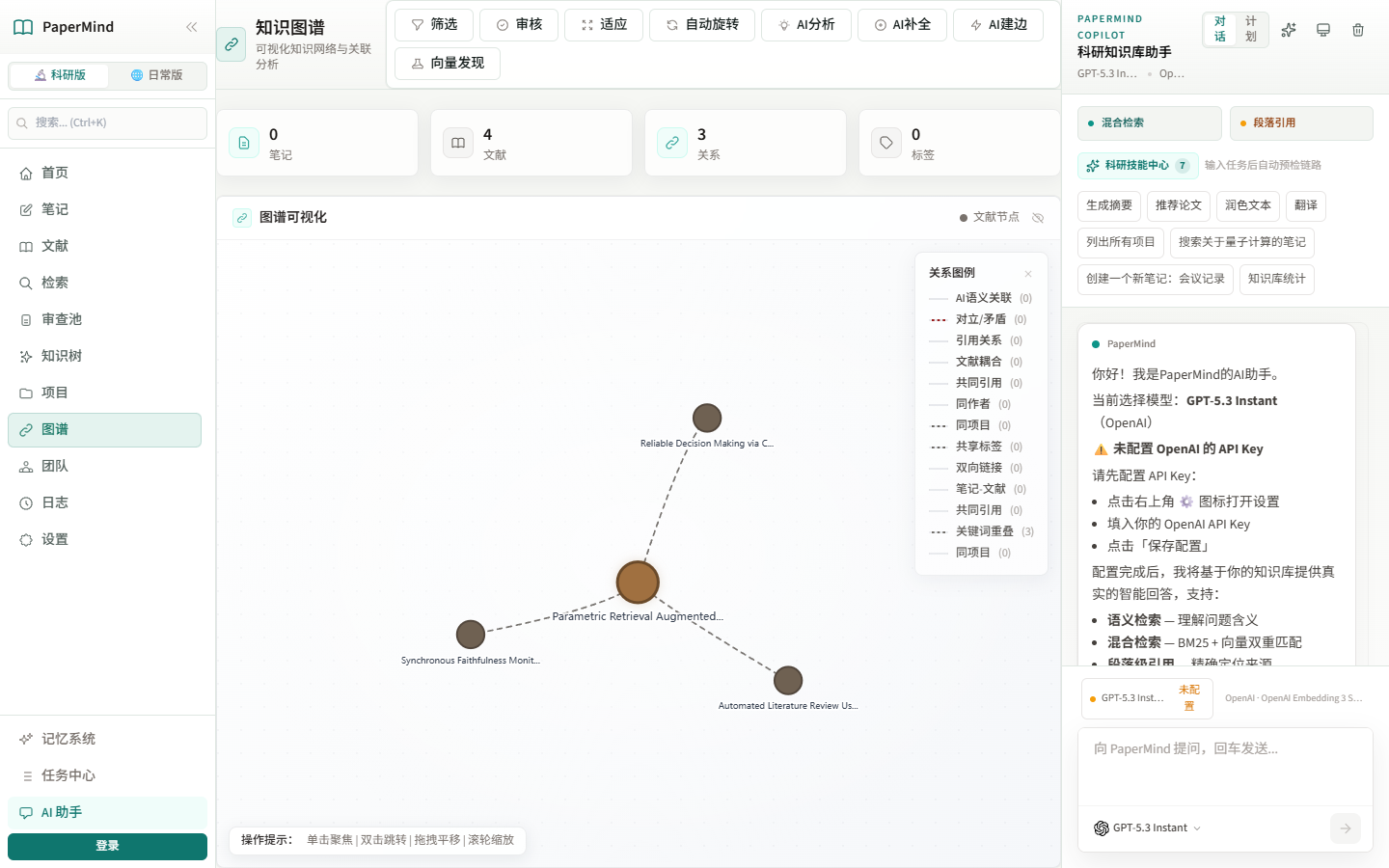Click the 笔记 stat card document icon

(244, 143)
